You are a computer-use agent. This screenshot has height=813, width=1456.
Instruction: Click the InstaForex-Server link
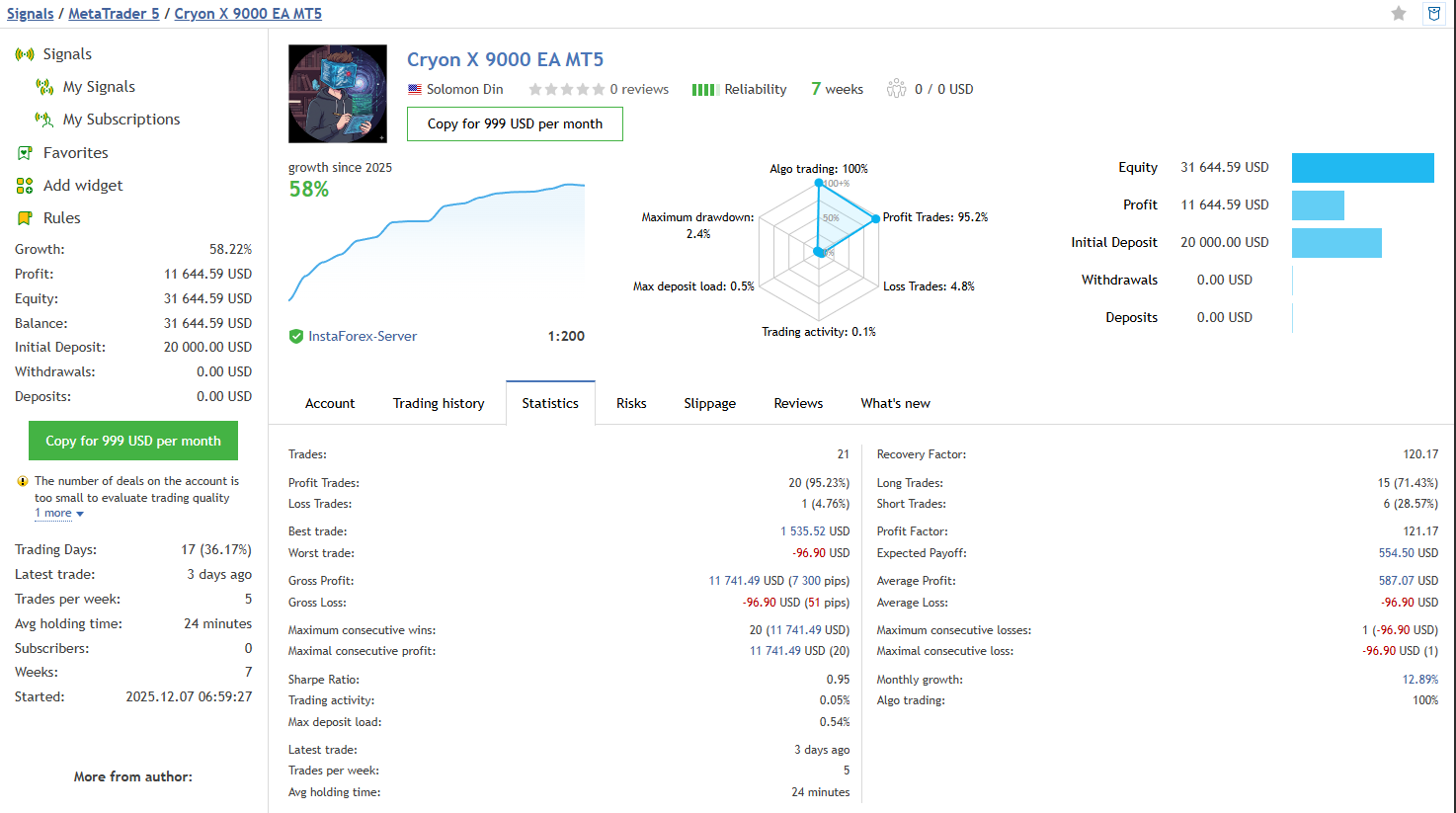[363, 336]
